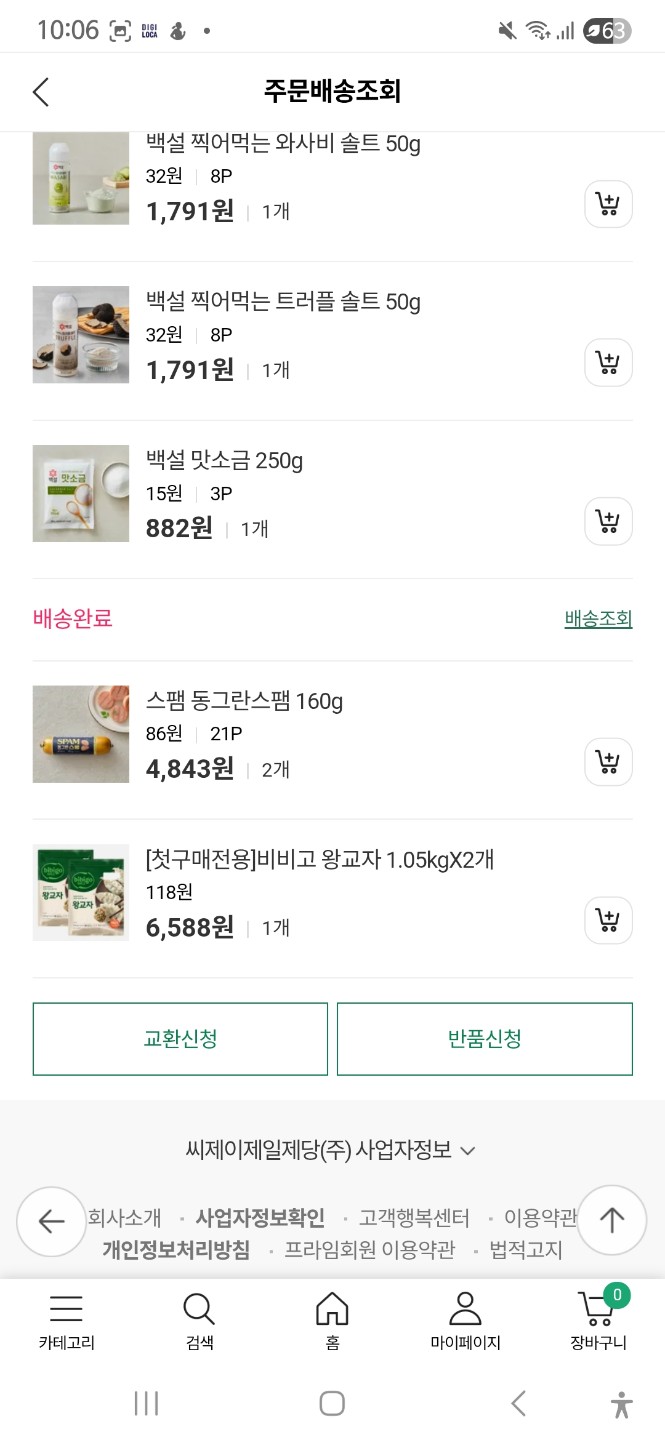Add 와사비 솔트 50g to cart
This screenshot has width=665, height=1440.
click(x=608, y=205)
